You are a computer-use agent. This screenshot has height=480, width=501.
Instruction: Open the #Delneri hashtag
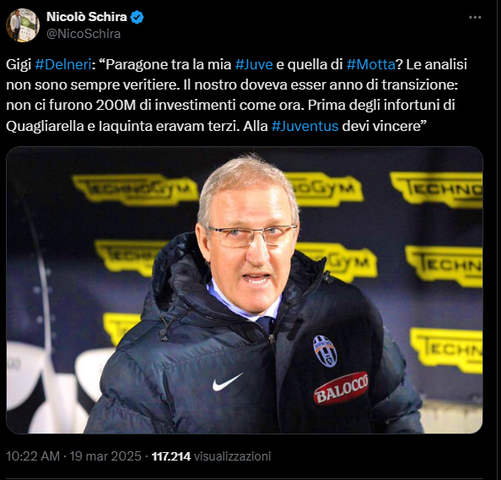click(63, 64)
